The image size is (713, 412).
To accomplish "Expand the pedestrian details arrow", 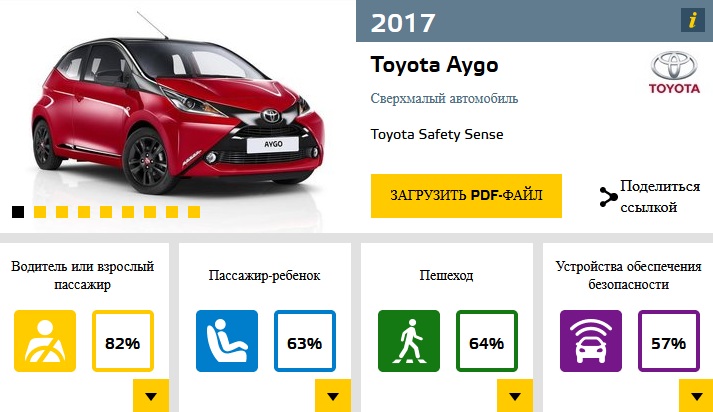I will pos(515,396).
